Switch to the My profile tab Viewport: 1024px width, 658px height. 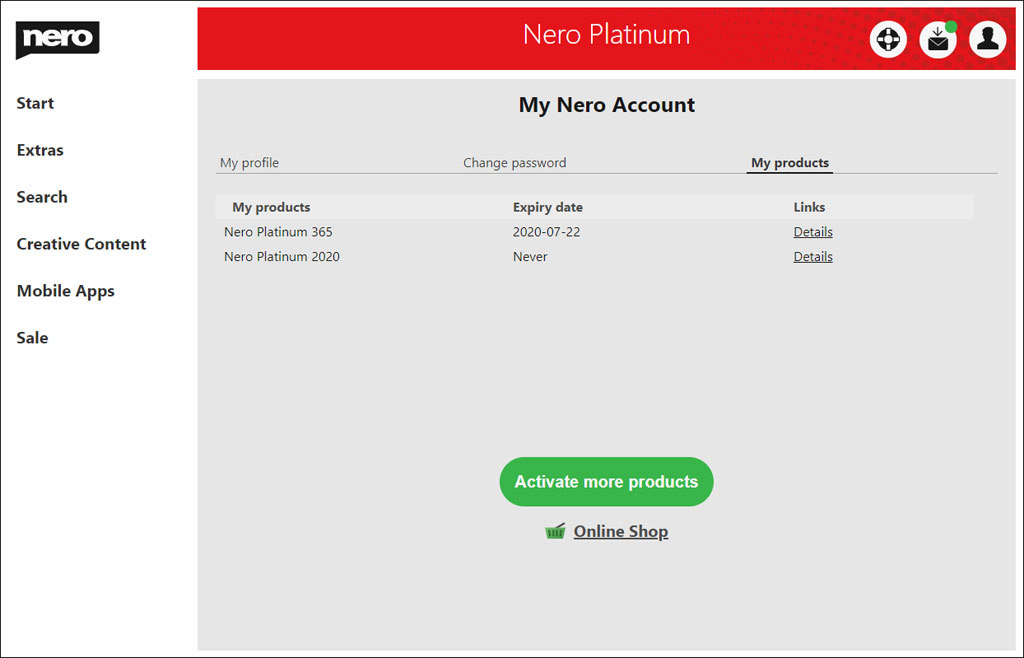[x=250, y=162]
